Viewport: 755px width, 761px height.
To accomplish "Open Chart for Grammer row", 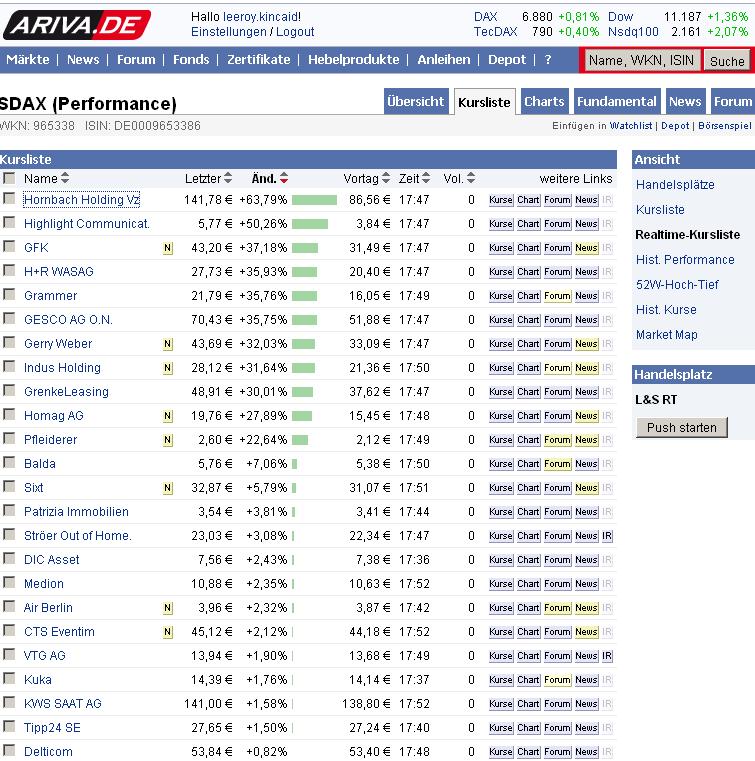I will point(528,296).
